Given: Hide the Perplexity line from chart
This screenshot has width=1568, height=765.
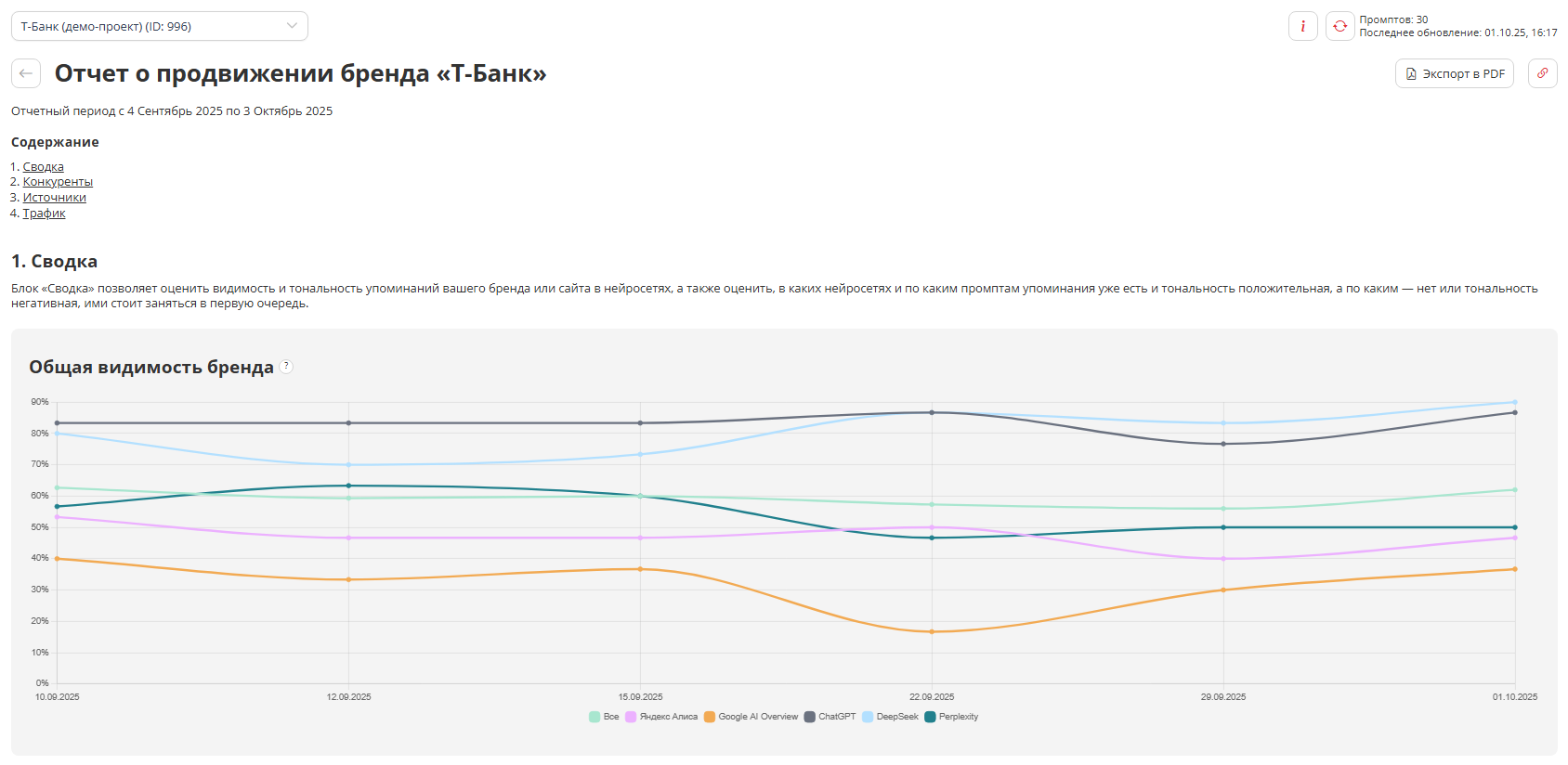Looking at the screenshot, I should tap(951, 717).
